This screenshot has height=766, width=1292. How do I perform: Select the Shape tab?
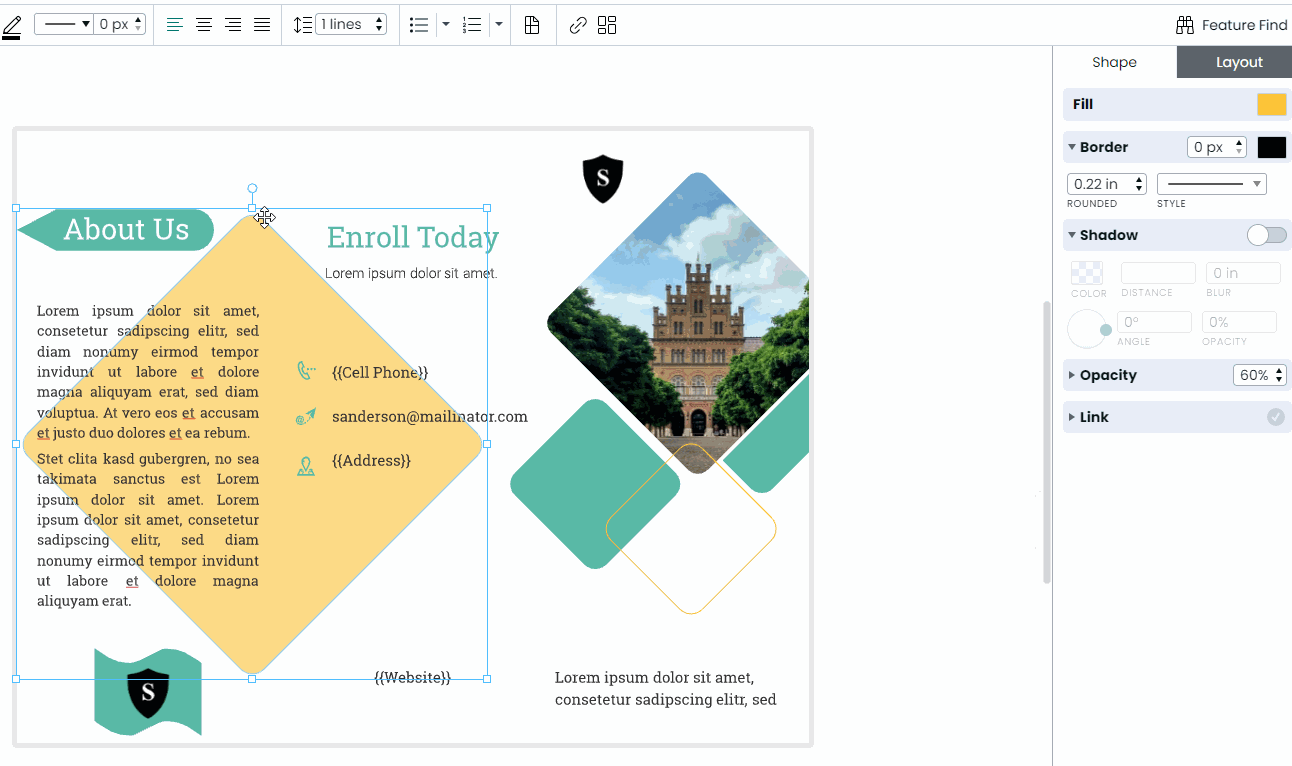click(x=1114, y=62)
